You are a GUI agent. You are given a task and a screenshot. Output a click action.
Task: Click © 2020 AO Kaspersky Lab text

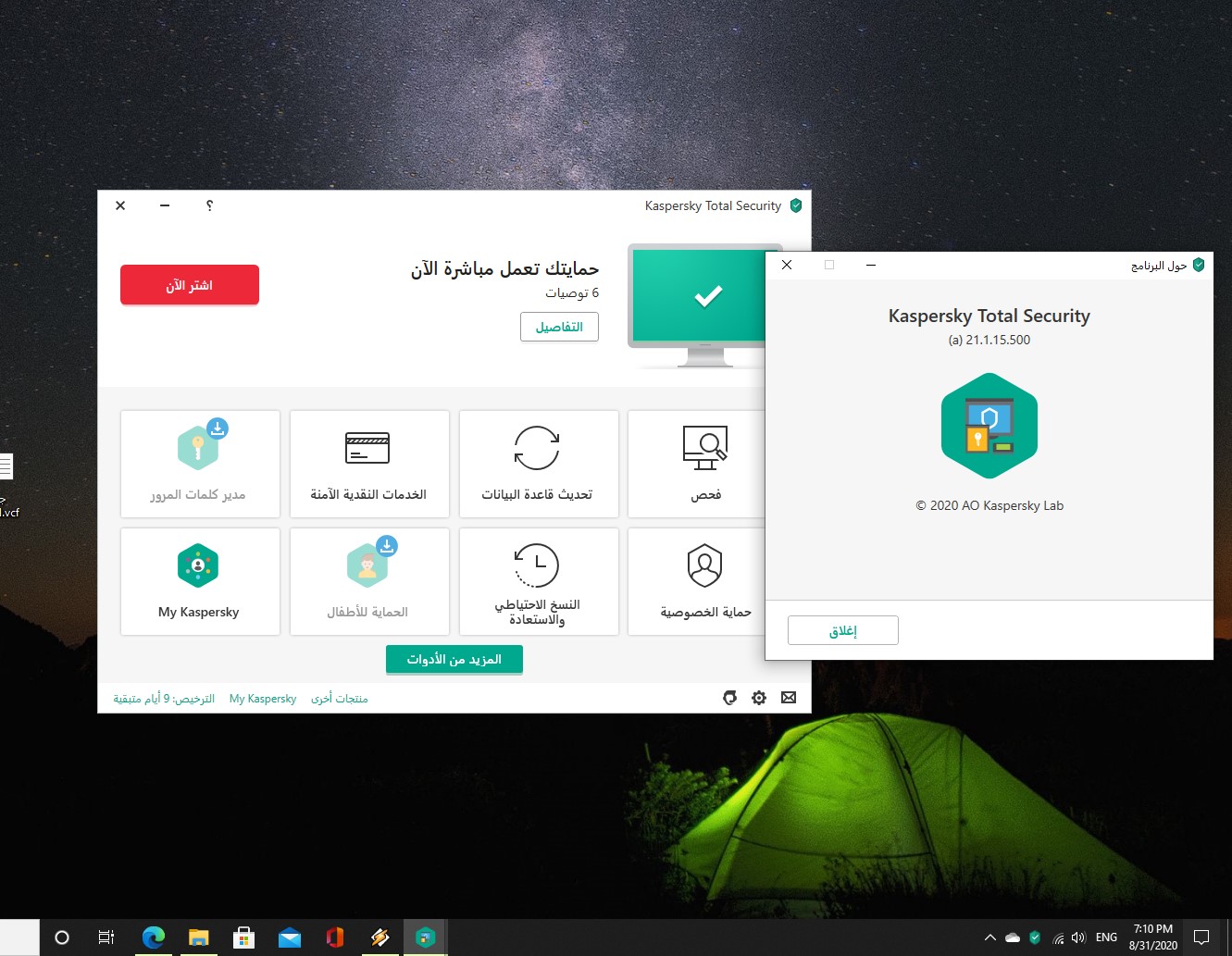tap(989, 505)
